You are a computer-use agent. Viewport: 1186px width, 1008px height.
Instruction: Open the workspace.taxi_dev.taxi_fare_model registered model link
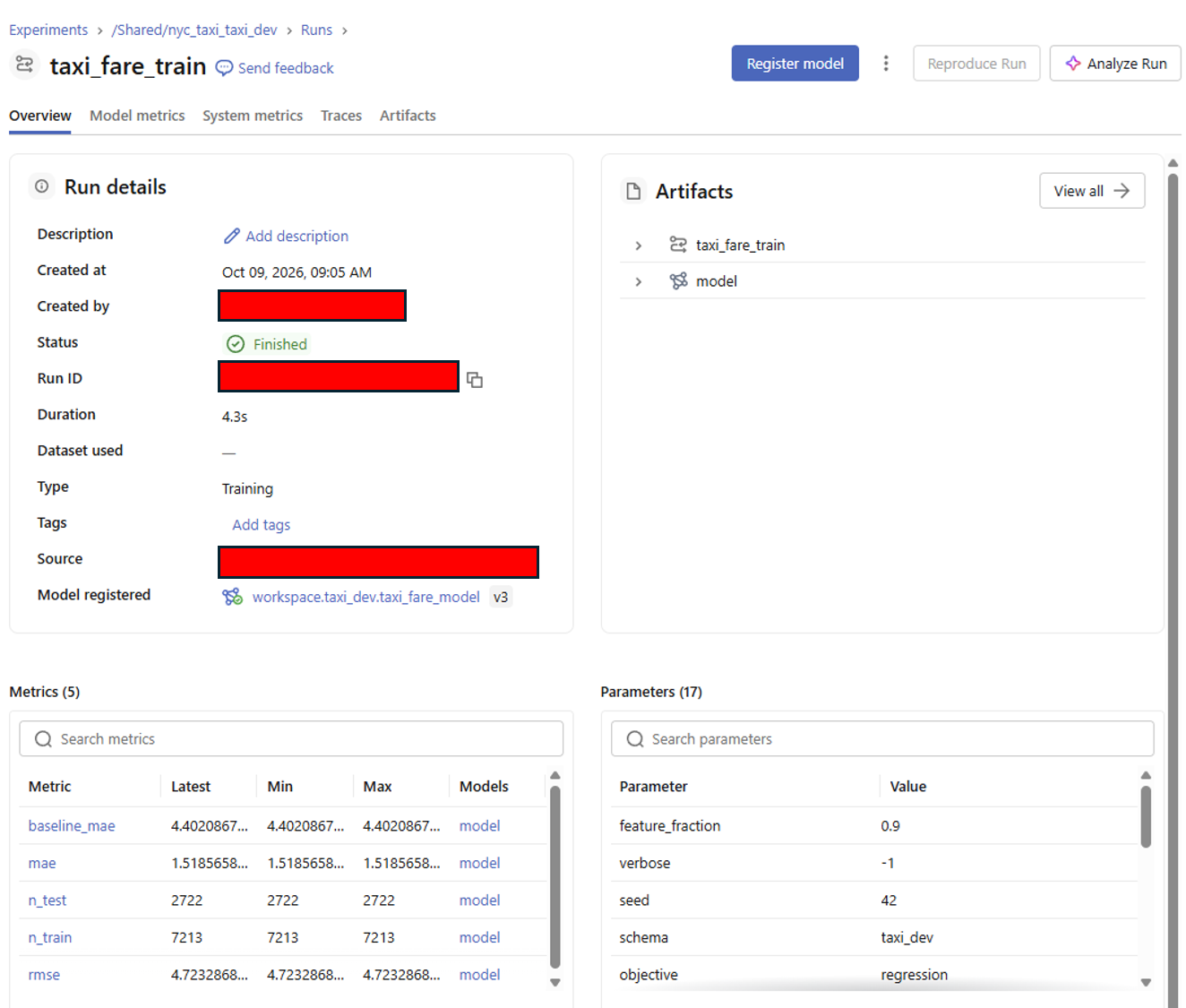click(x=365, y=597)
